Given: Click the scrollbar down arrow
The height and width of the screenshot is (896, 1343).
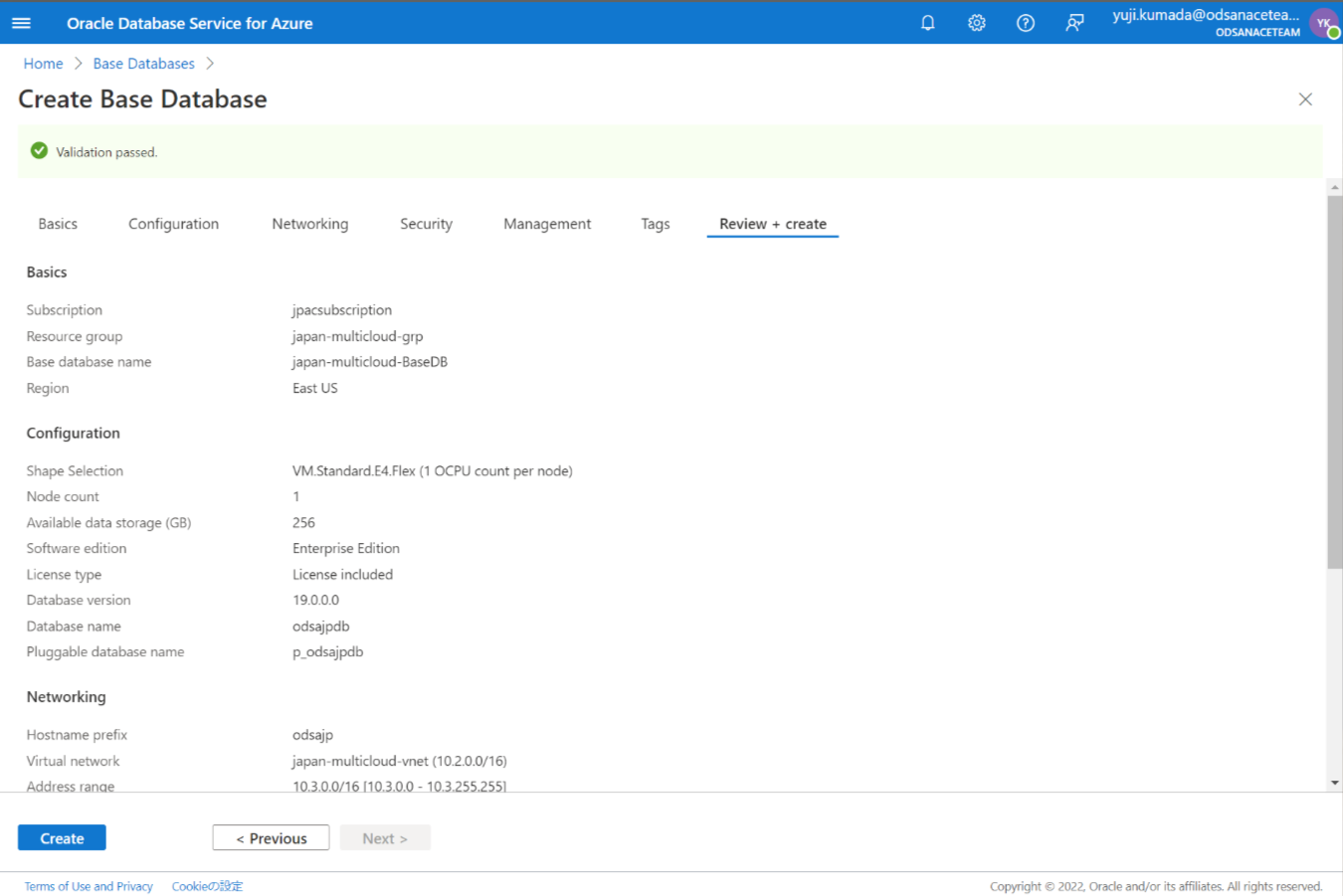Looking at the screenshot, I should (x=1333, y=781).
